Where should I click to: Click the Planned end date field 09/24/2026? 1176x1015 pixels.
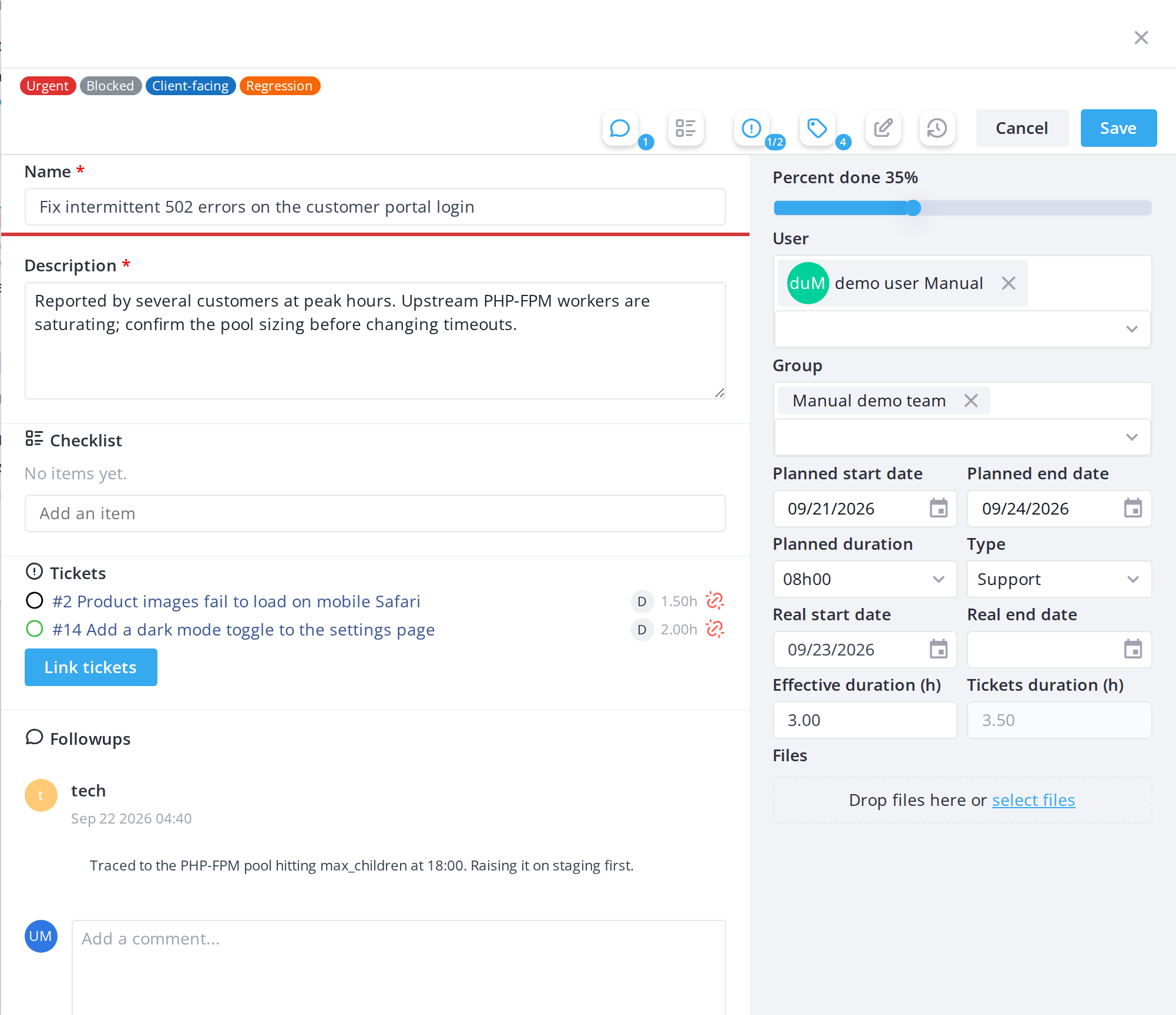(x=1059, y=509)
